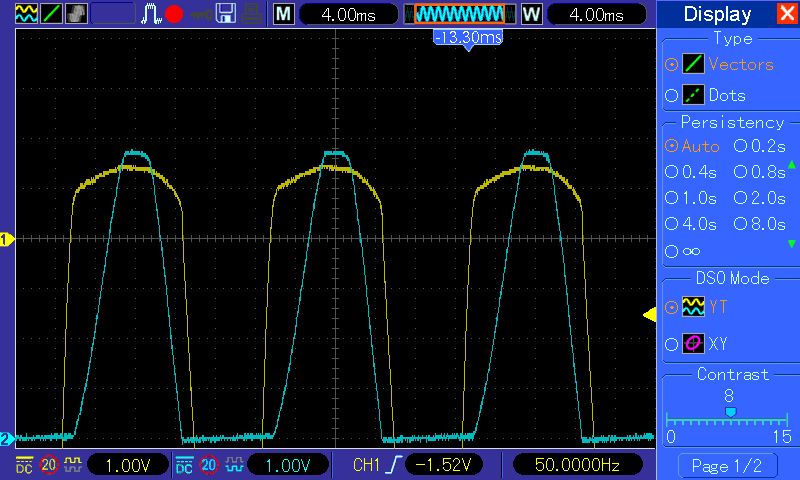800x480 pixels.
Task: Click the printer icon in top toolbar
Action: (254, 14)
